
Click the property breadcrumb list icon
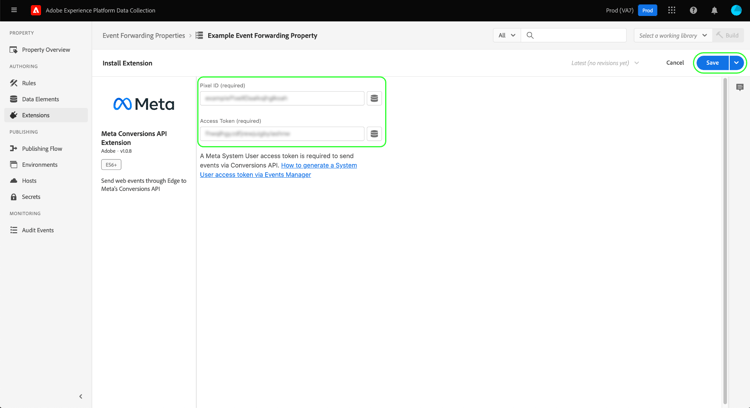199,35
